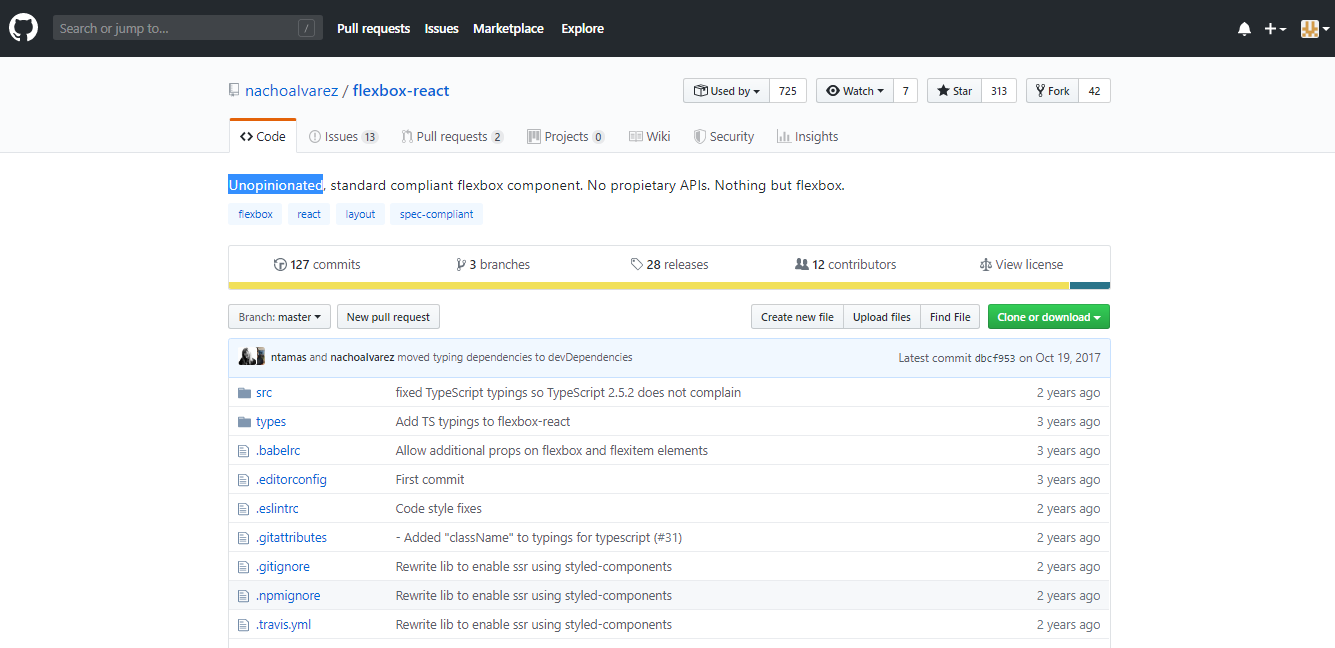
Task: Fork the flexbox-react repository
Action: click(1053, 91)
